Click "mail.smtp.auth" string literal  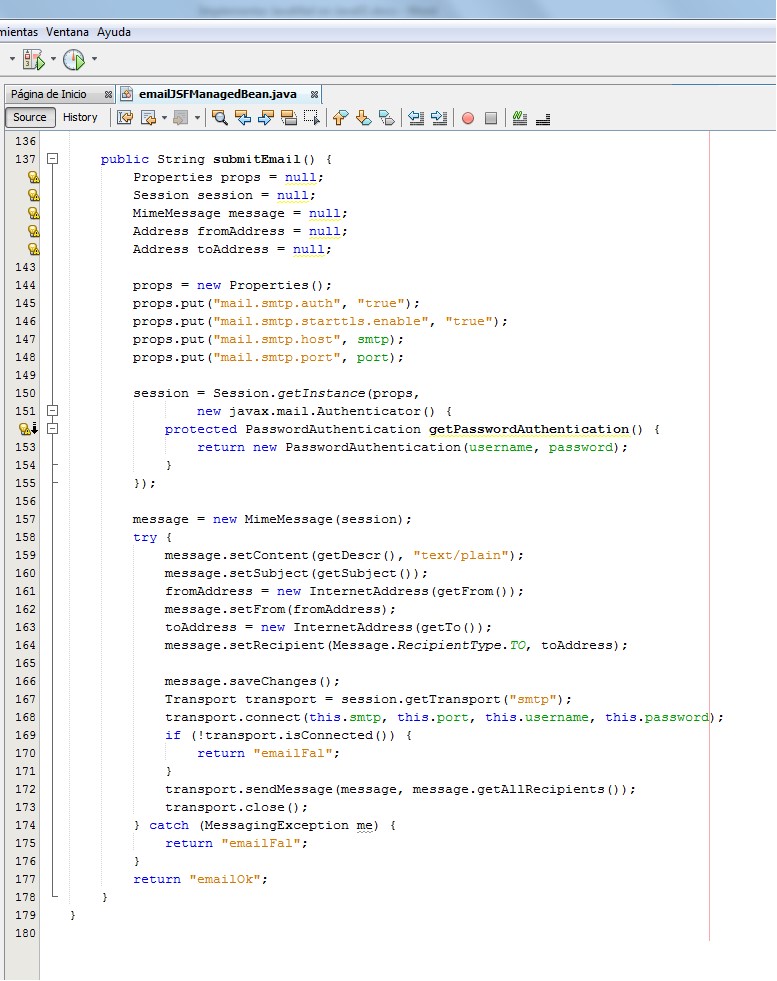[x=277, y=303]
